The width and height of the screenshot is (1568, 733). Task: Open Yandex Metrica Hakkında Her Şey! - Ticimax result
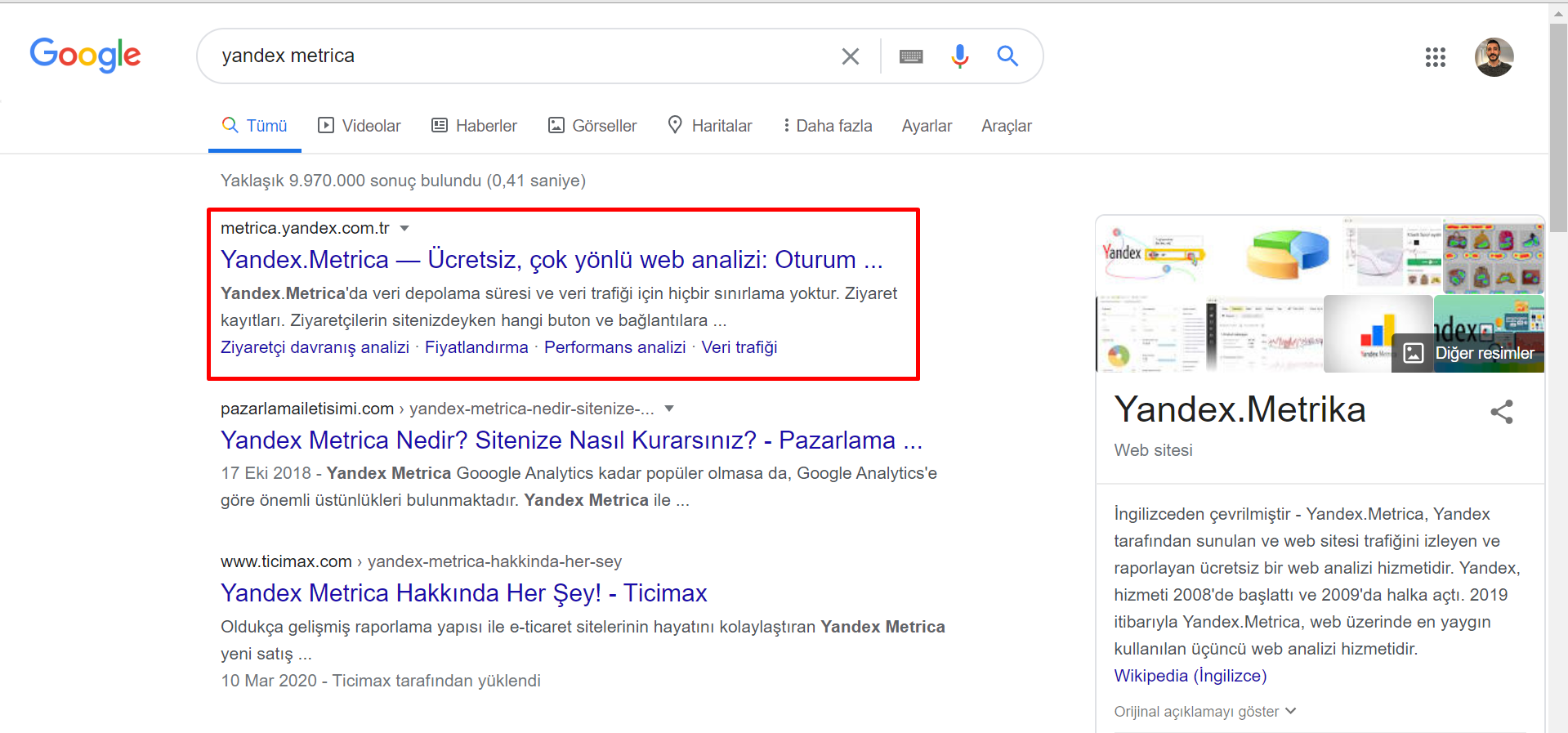(x=464, y=592)
